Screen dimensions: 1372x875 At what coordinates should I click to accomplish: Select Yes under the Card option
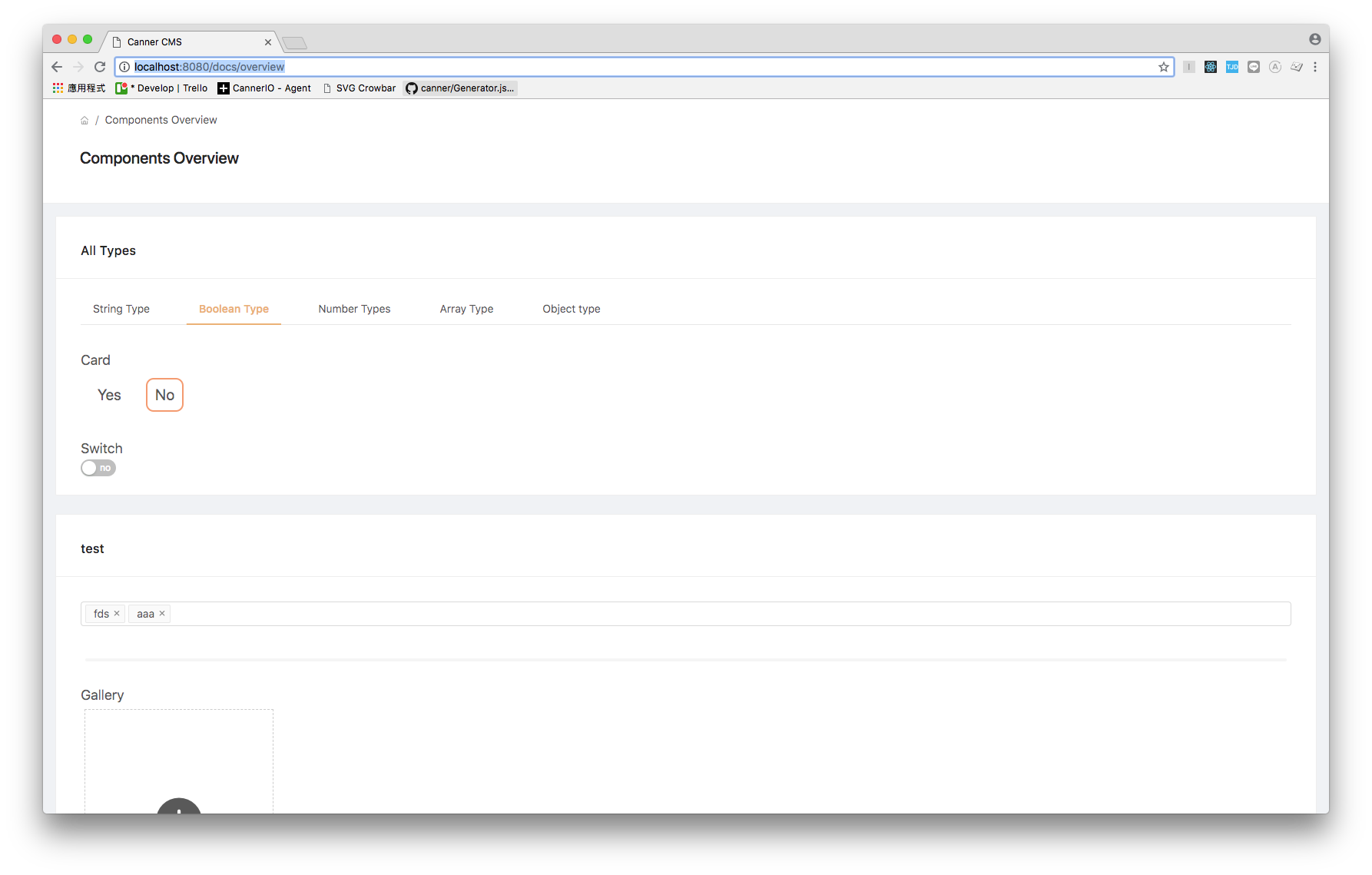(x=108, y=395)
